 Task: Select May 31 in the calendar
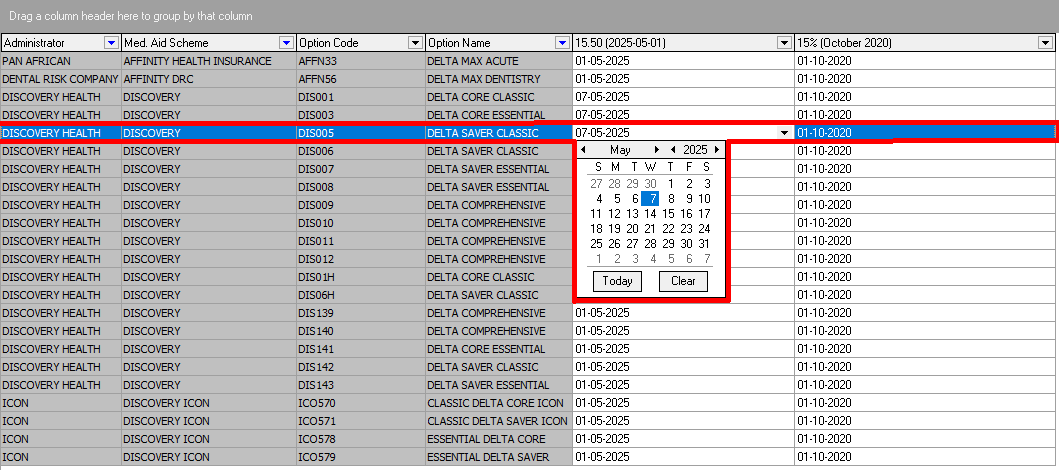coord(704,244)
